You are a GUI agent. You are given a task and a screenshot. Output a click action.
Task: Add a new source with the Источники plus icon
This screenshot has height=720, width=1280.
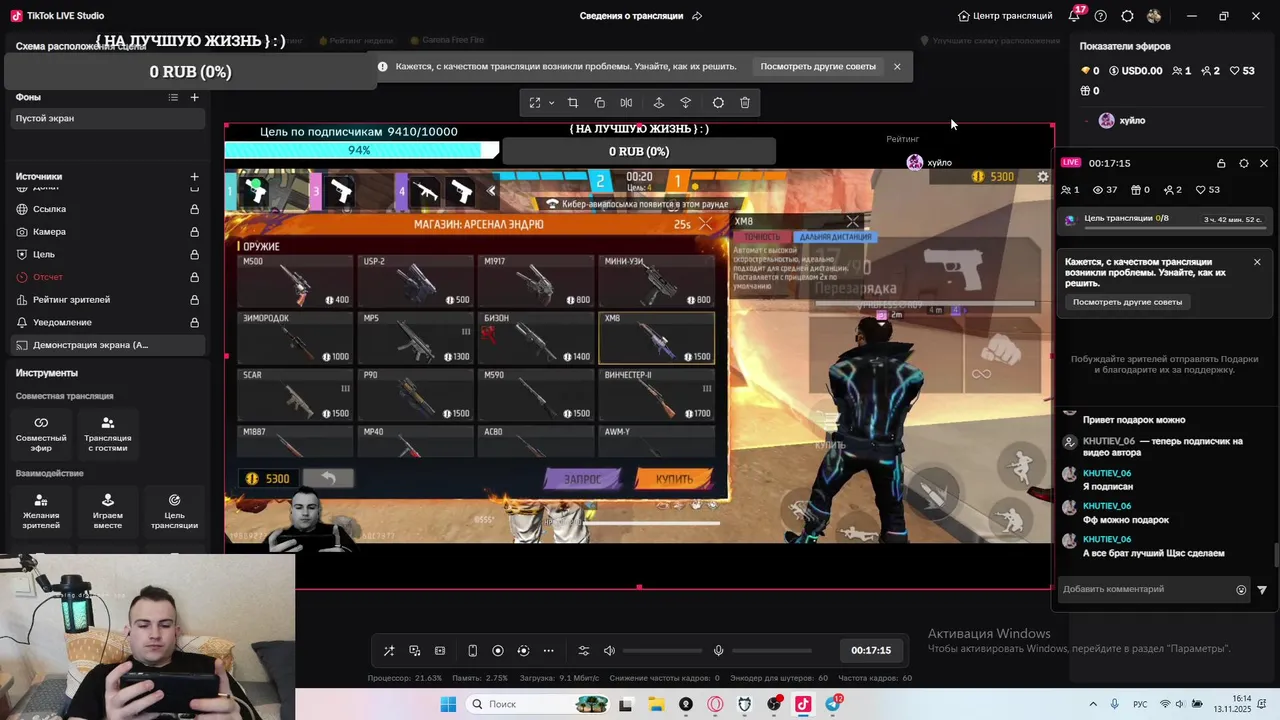click(x=195, y=177)
